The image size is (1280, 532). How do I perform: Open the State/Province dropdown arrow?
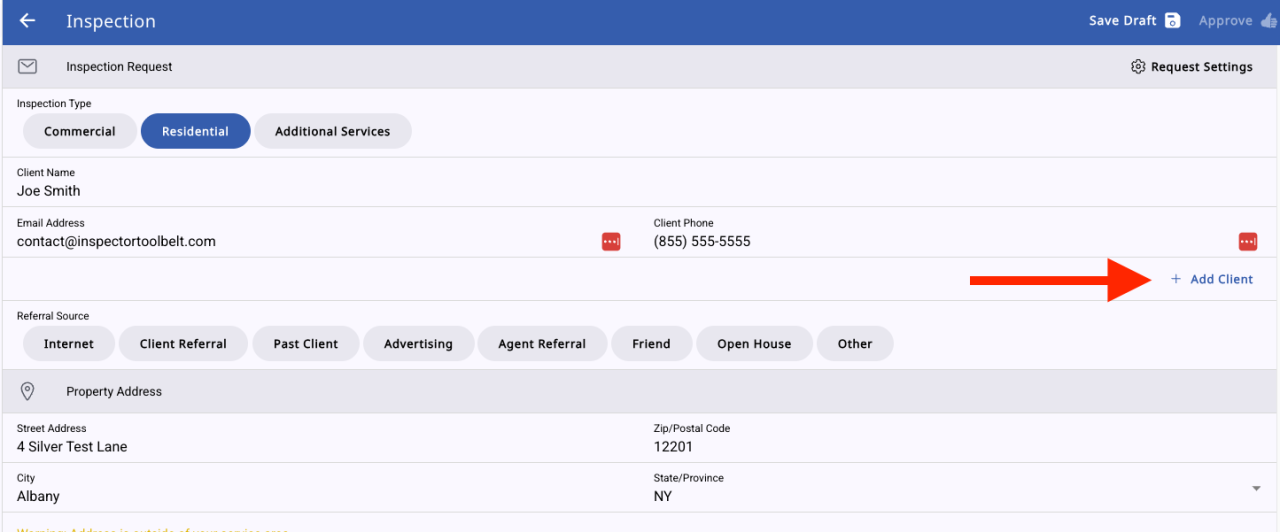pyautogui.click(x=1256, y=488)
